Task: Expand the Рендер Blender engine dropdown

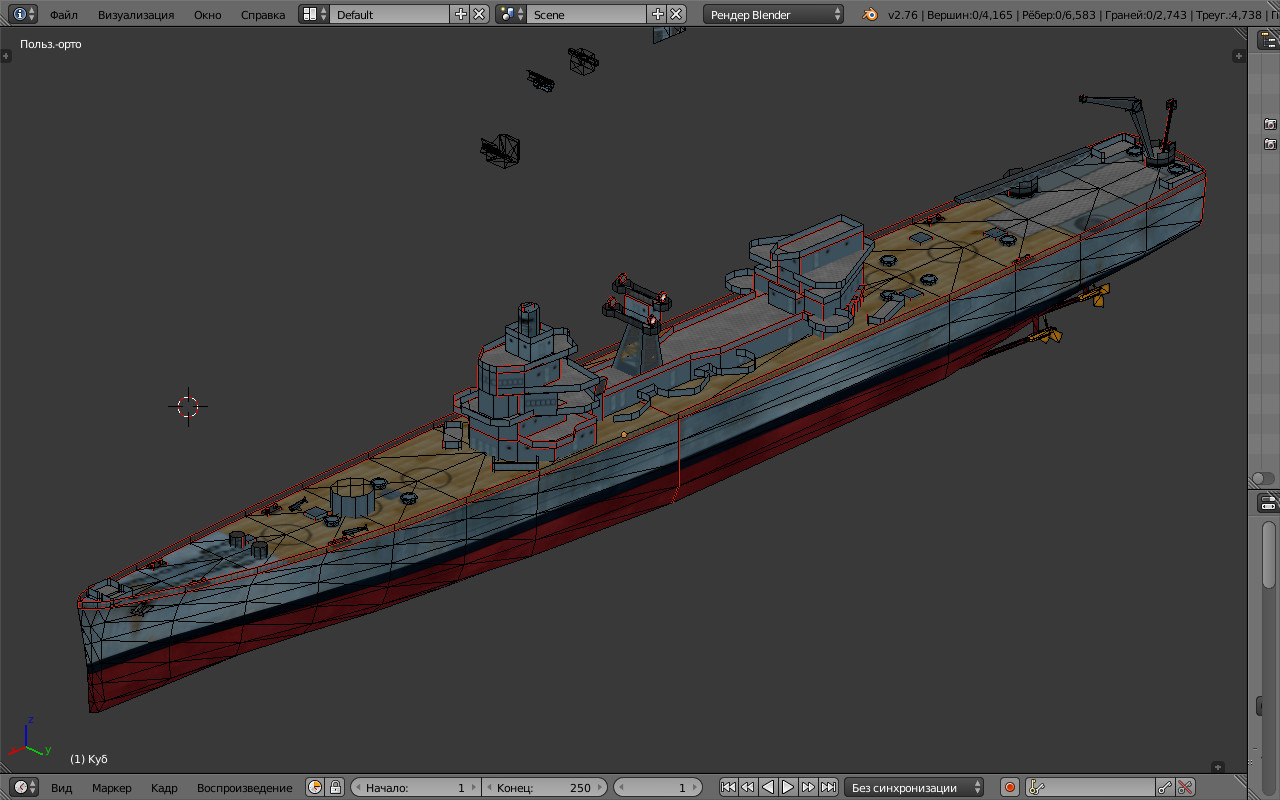Action: (773, 14)
